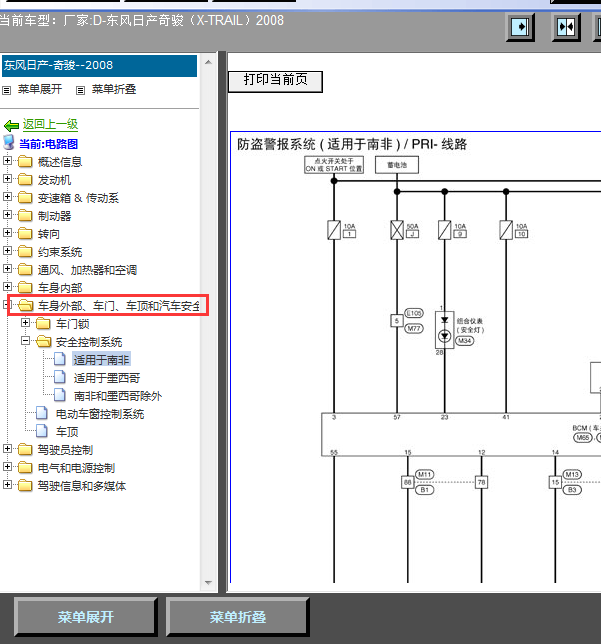Click the green back arrow icon

pos(11,125)
